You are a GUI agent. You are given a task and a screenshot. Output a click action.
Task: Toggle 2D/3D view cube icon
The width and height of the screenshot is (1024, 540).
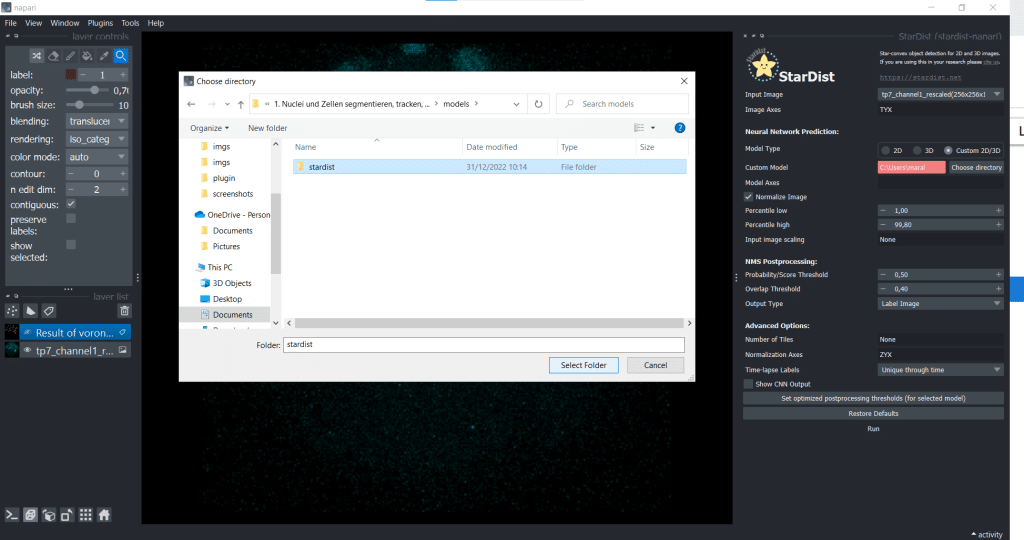pos(31,515)
